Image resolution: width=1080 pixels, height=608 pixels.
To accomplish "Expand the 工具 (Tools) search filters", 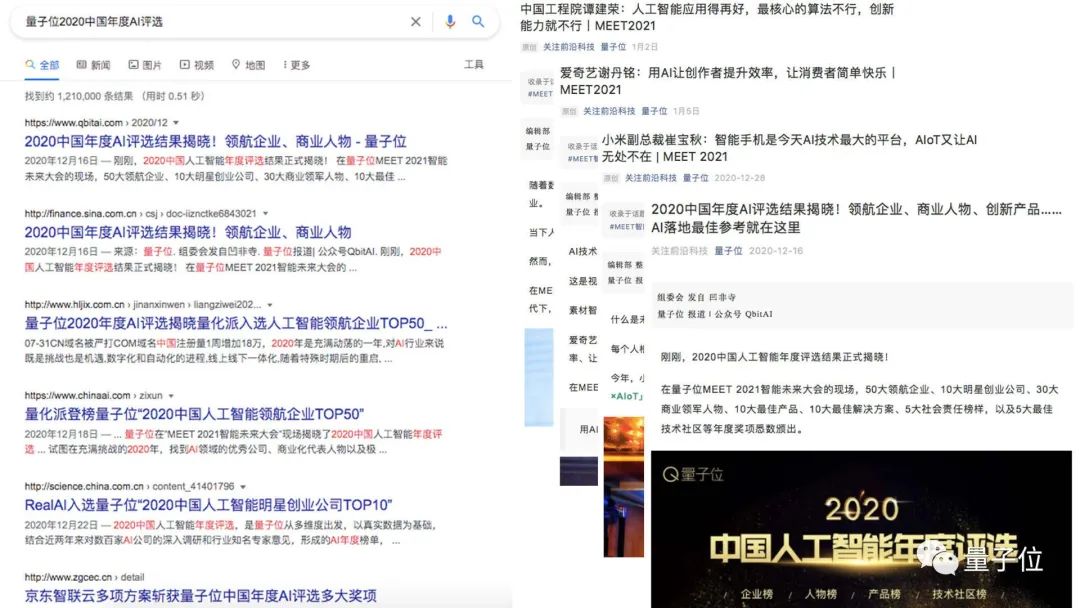I will (473, 62).
